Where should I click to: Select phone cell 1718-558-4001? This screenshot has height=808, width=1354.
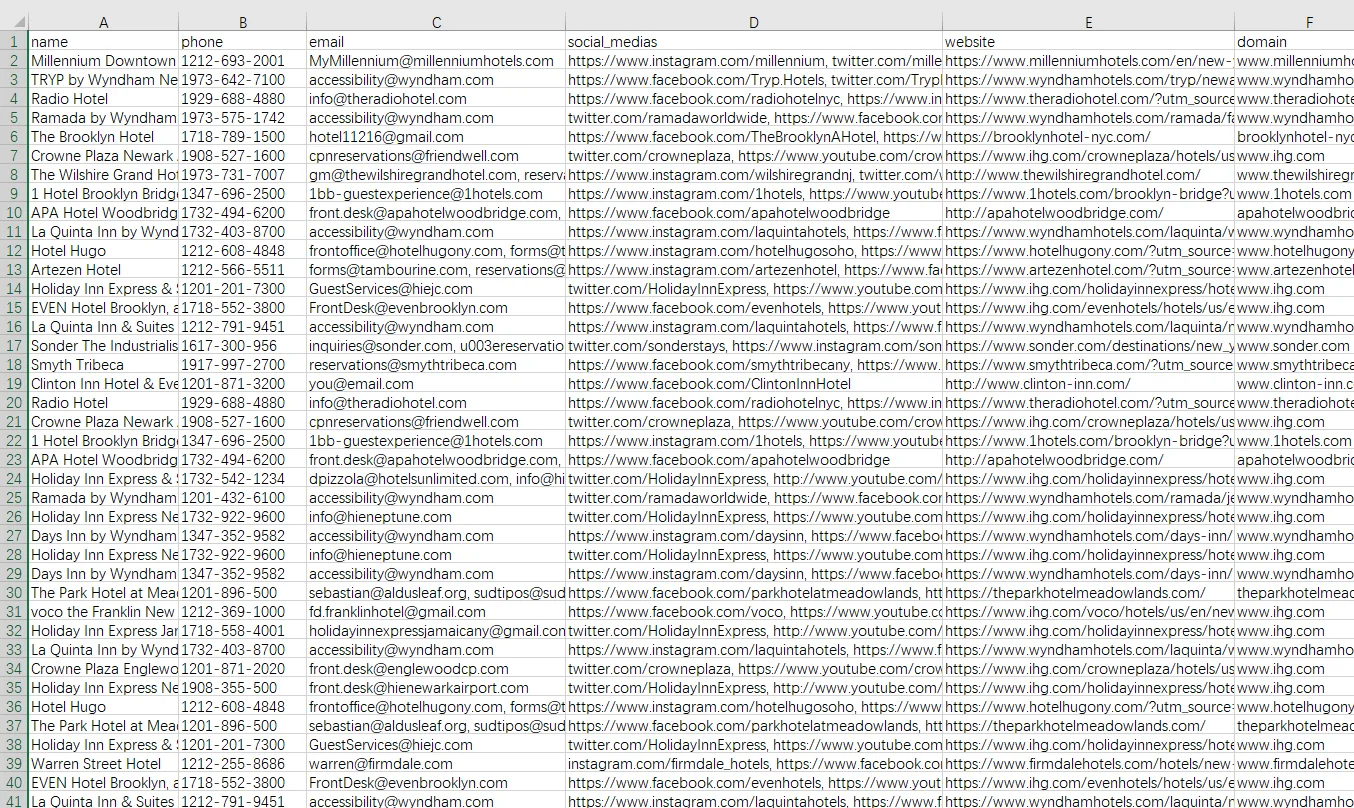pyautogui.click(x=243, y=631)
